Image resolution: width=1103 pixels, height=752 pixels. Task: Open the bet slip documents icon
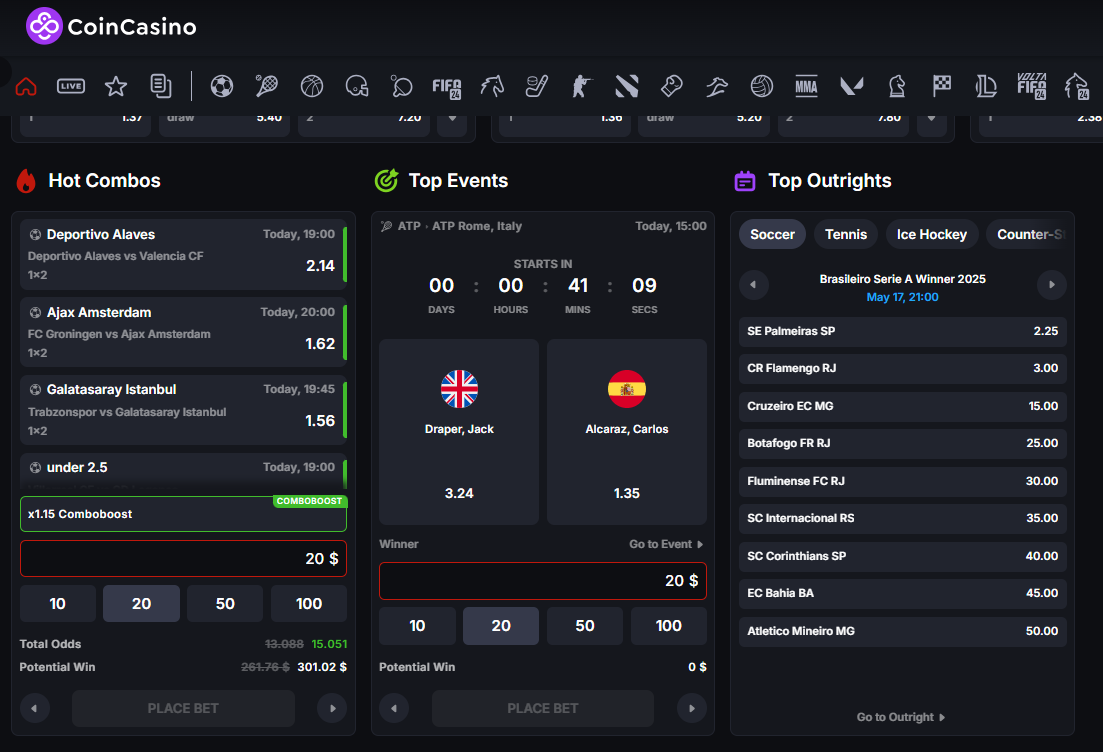[x=161, y=87]
